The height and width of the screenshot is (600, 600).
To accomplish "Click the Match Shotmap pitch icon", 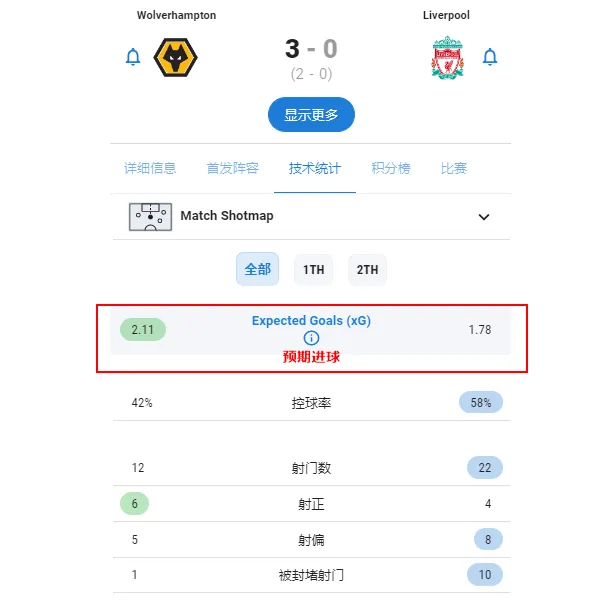I will [x=150, y=217].
